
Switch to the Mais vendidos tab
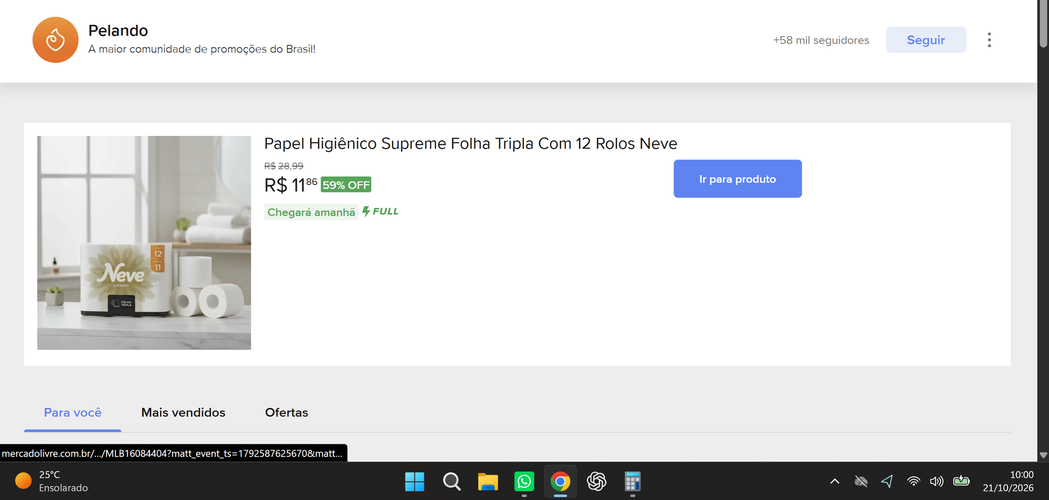point(183,412)
